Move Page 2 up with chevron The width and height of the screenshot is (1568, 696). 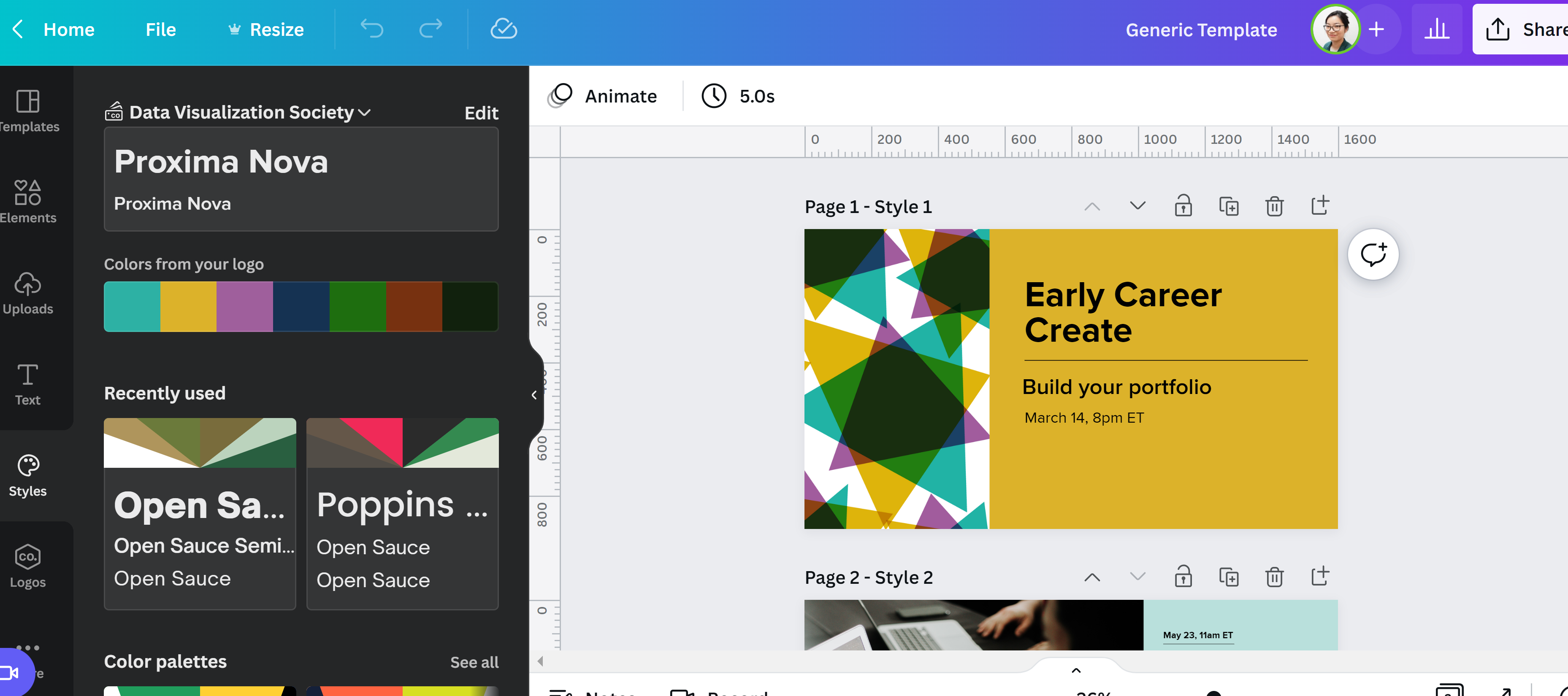(x=1092, y=577)
